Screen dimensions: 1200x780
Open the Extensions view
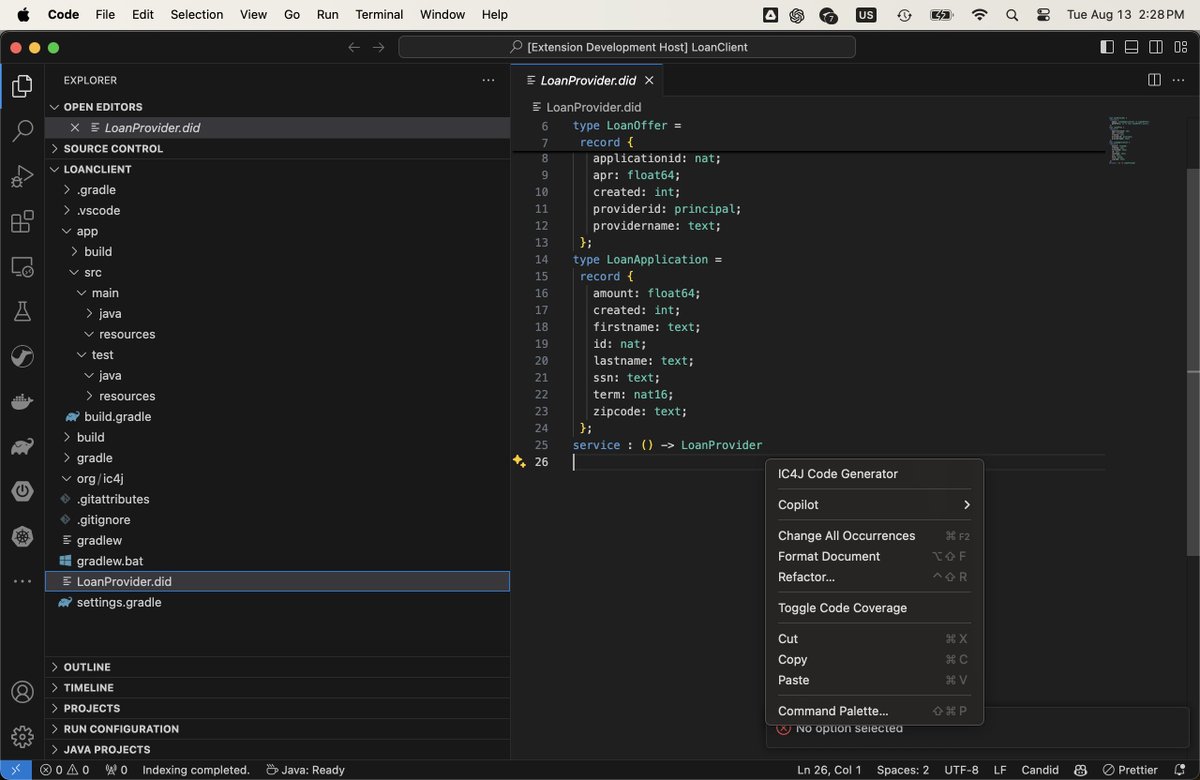(22, 222)
